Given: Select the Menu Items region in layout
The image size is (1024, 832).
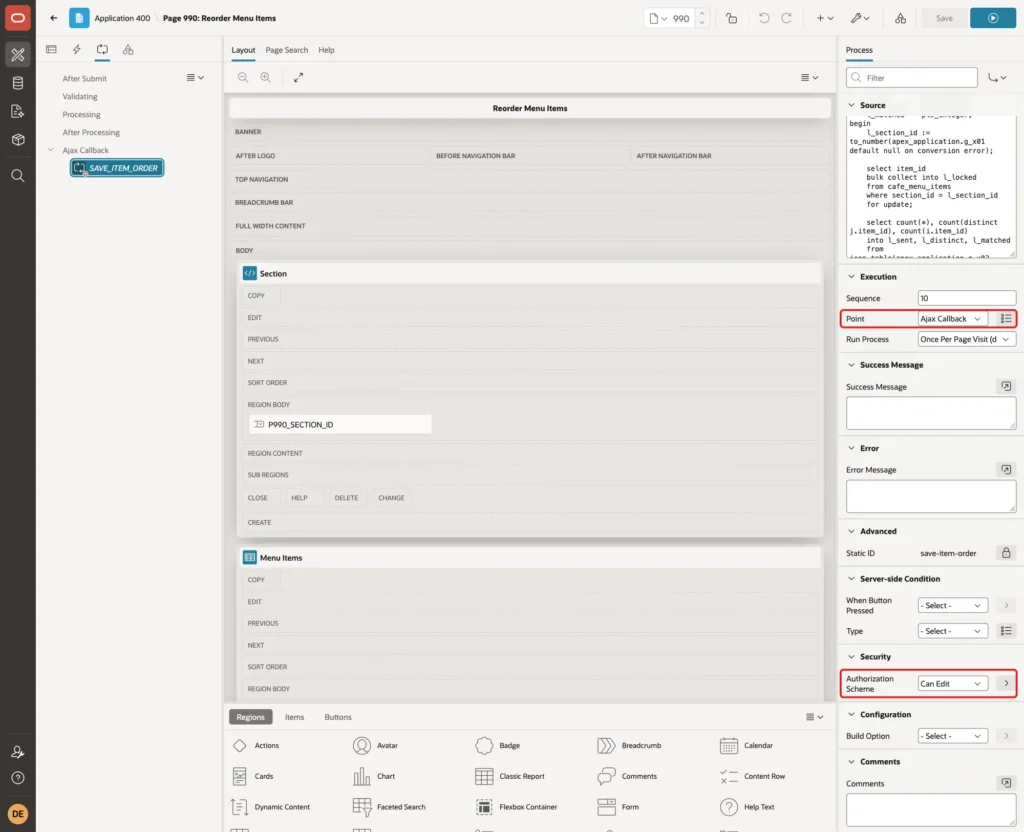Looking at the screenshot, I should coord(529,558).
